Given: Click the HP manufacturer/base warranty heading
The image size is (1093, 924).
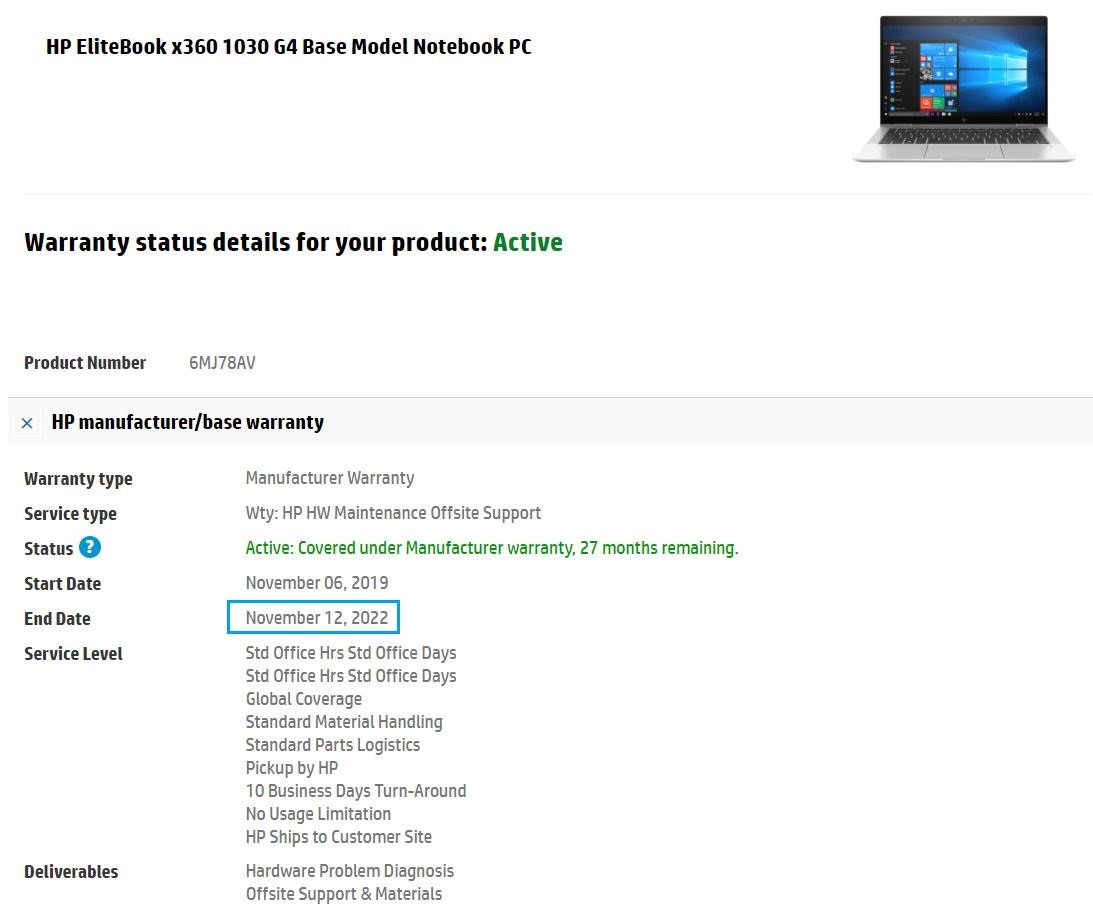Looking at the screenshot, I should point(188,422).
